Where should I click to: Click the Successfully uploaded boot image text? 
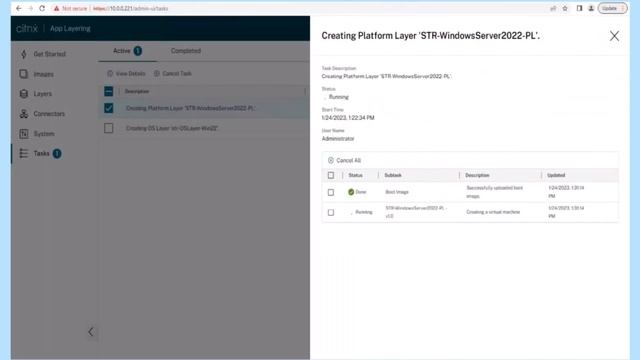point(494,192)
